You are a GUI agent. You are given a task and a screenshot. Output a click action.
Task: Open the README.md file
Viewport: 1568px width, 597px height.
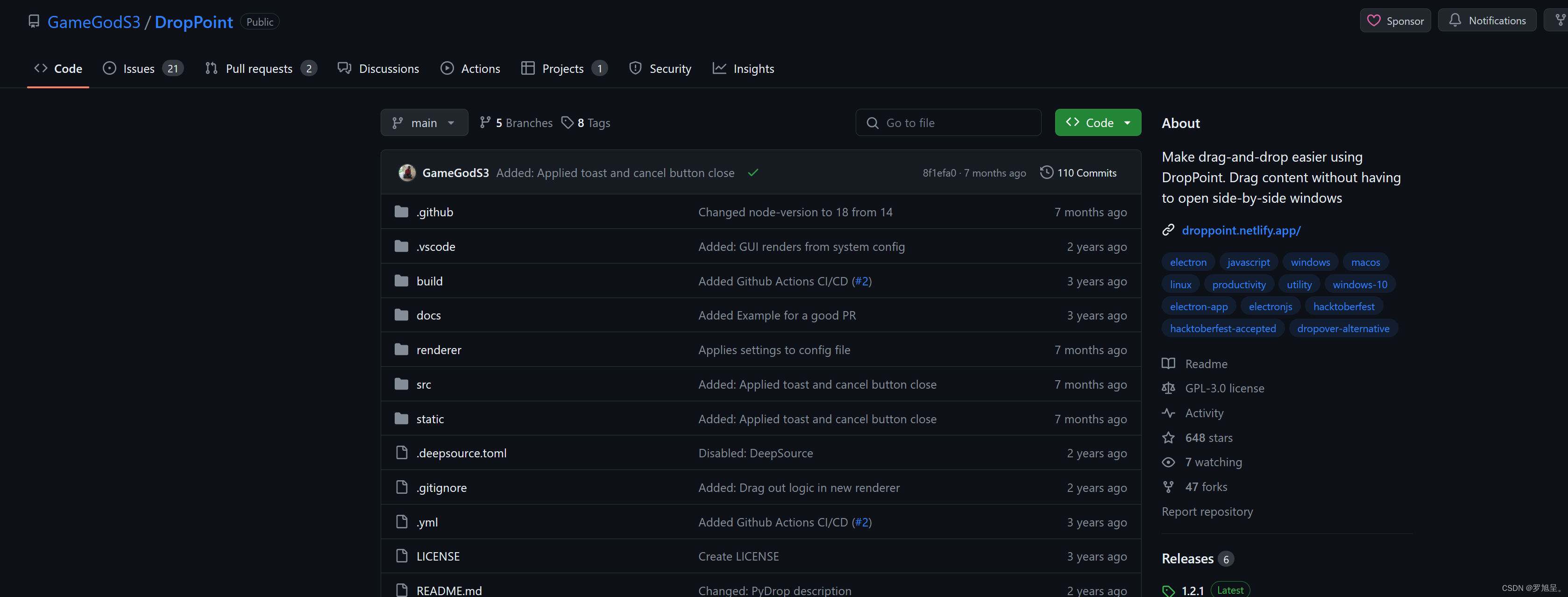pos(448,590)
